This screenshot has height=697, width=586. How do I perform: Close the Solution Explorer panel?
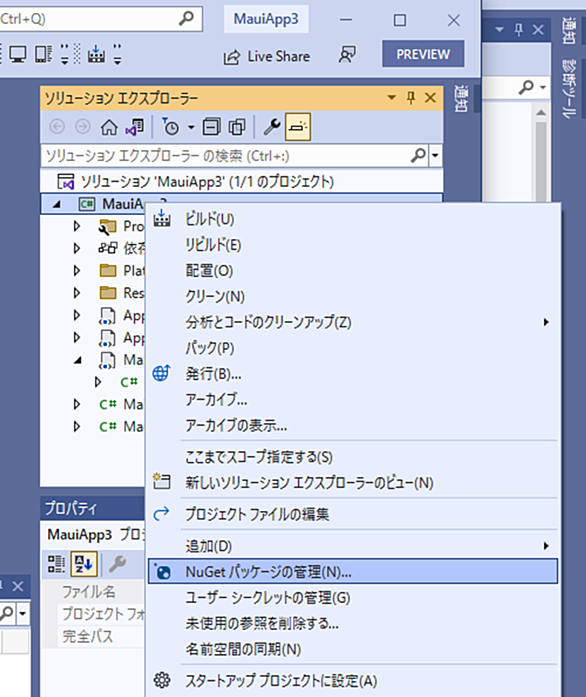(x=430, y=97)
